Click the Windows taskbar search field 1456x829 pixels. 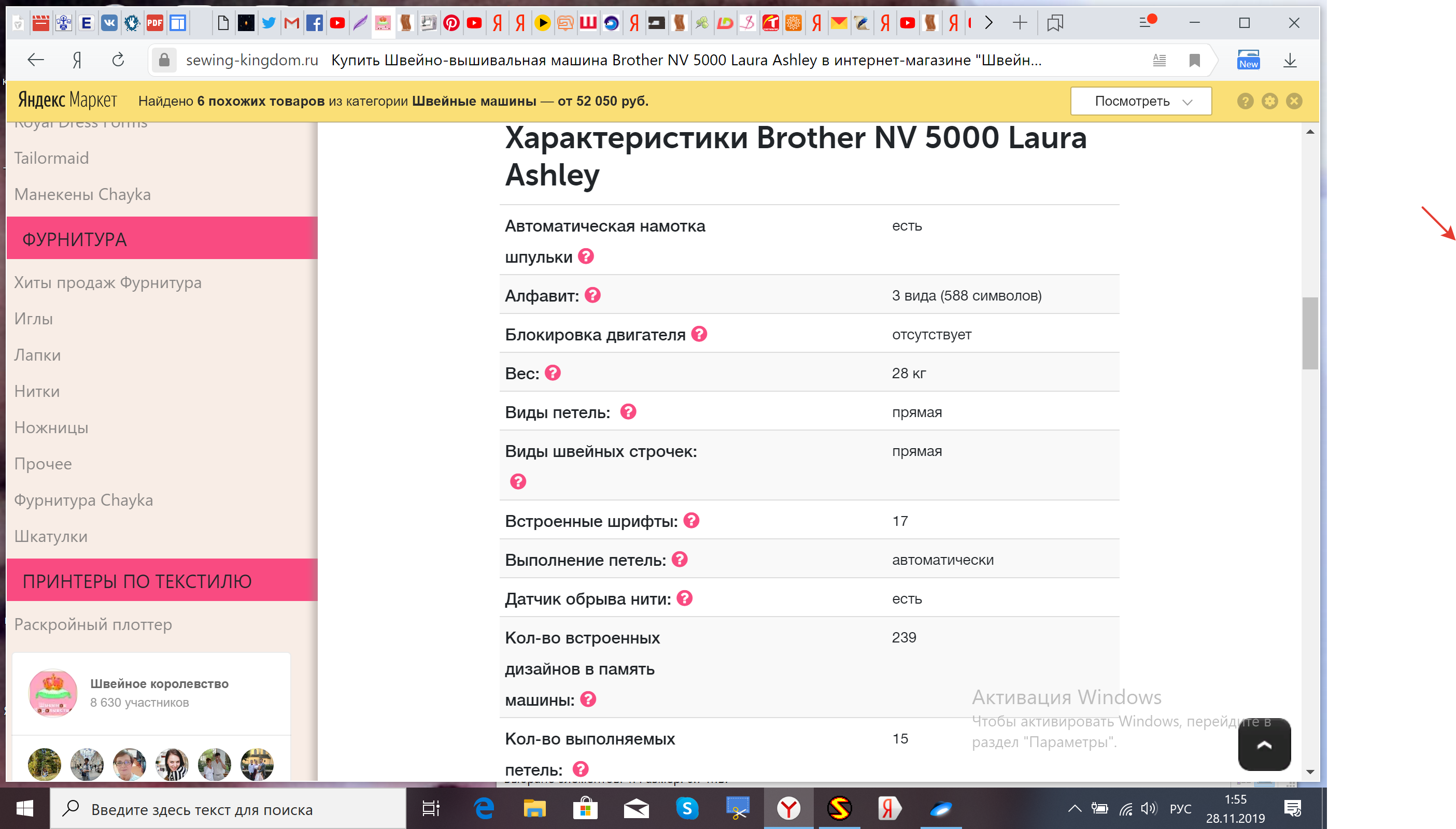coord(229,808)
